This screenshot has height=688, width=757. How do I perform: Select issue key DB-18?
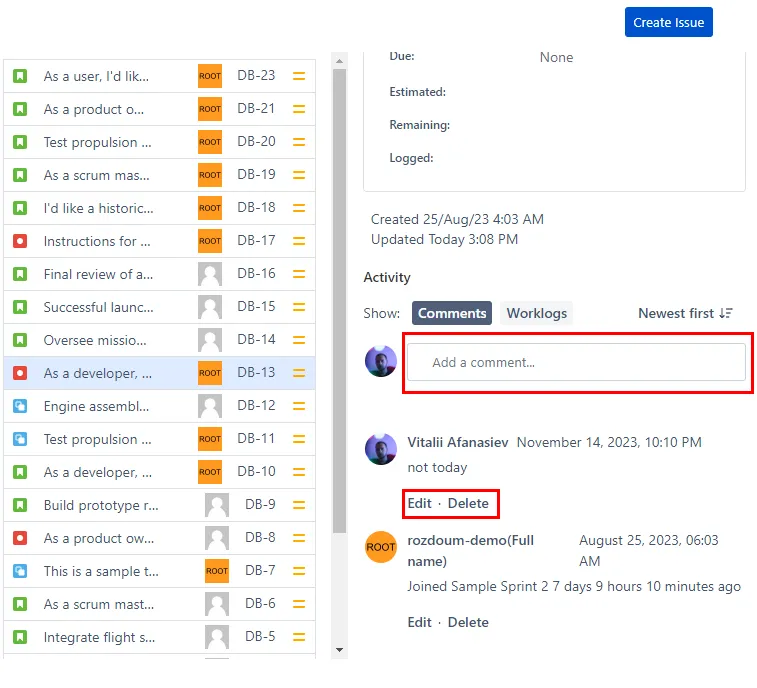(x=256, y=208)
